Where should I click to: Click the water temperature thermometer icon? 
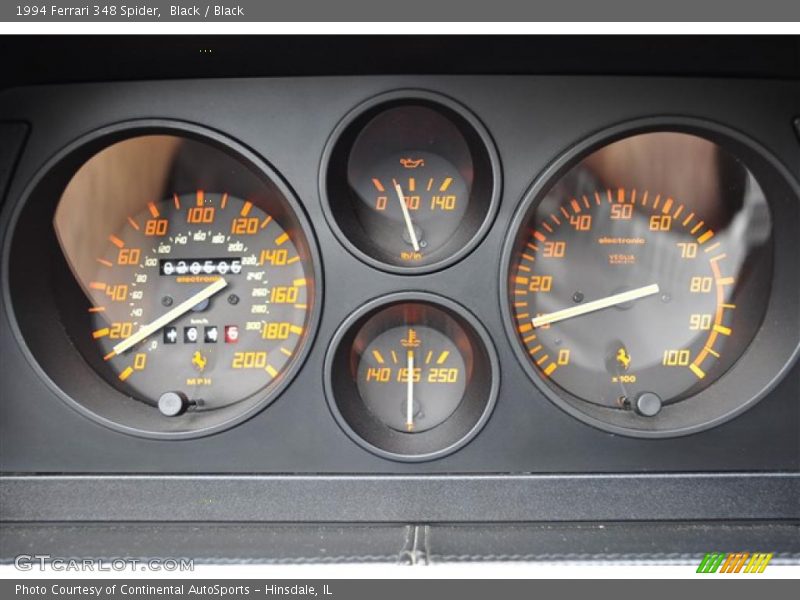click(410, 338)
